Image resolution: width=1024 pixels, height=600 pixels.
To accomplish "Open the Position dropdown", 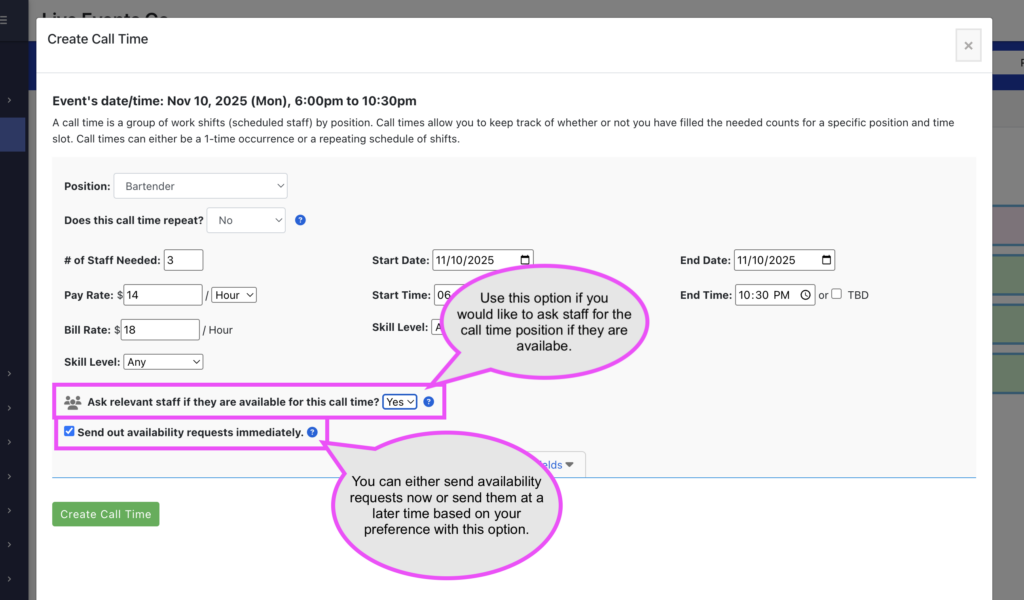I will [x=200, y=185].
